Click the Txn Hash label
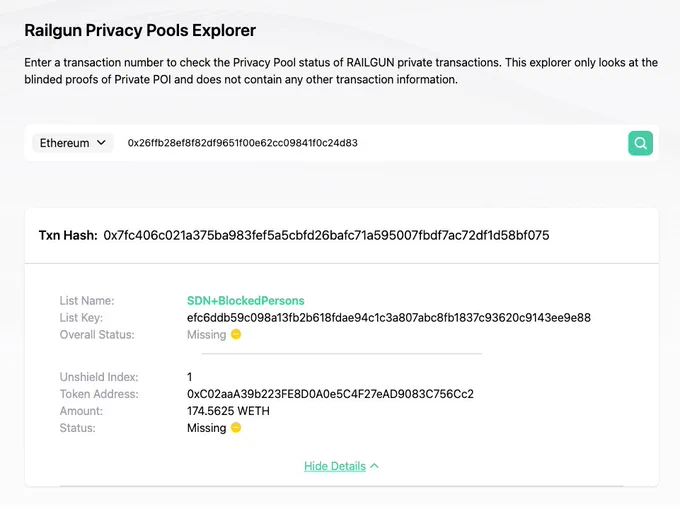The image size is (680, 509). pyautogui.click(x=68, y=235)
